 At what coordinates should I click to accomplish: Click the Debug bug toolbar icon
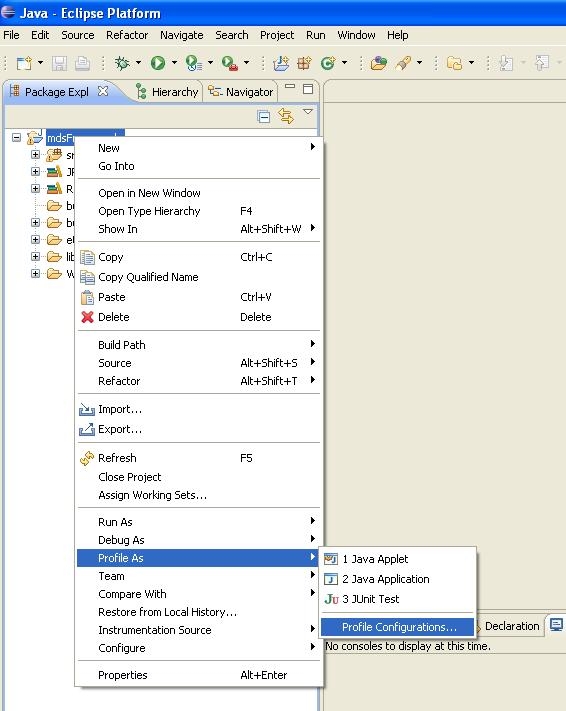coord(122,63)
